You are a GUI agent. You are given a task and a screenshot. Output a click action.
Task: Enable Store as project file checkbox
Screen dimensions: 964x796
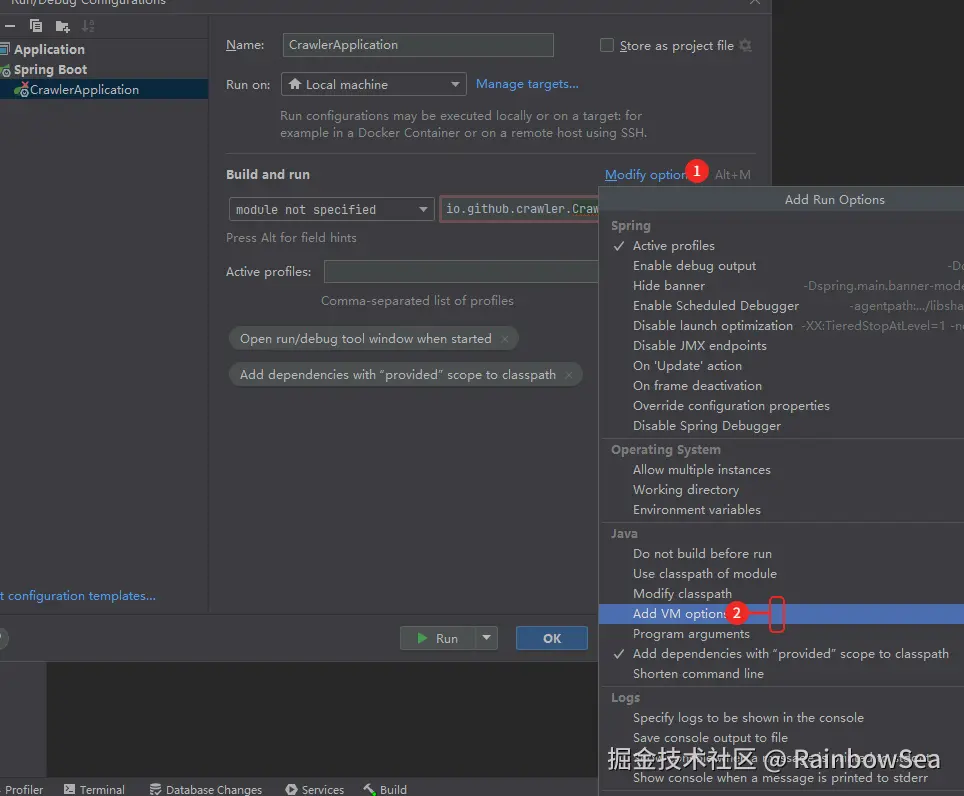coord(606,45)
